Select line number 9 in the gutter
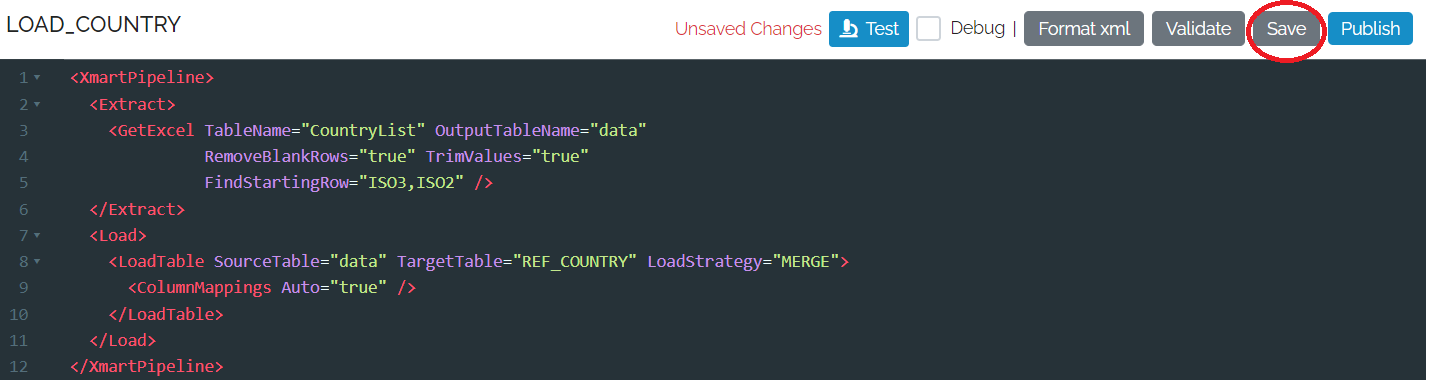The height and width of the screenshot is (380, 1432). pyautogui.click(x=23, y=288)
